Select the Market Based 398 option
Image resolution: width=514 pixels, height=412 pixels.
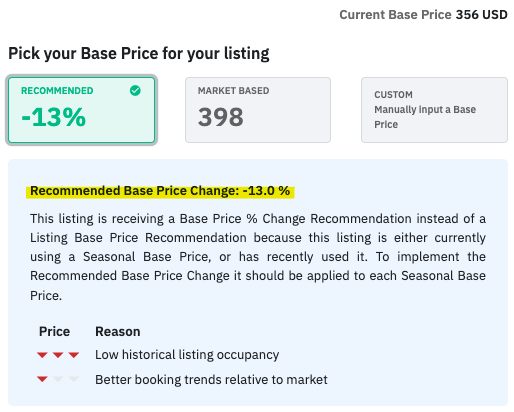click(258, 110)
